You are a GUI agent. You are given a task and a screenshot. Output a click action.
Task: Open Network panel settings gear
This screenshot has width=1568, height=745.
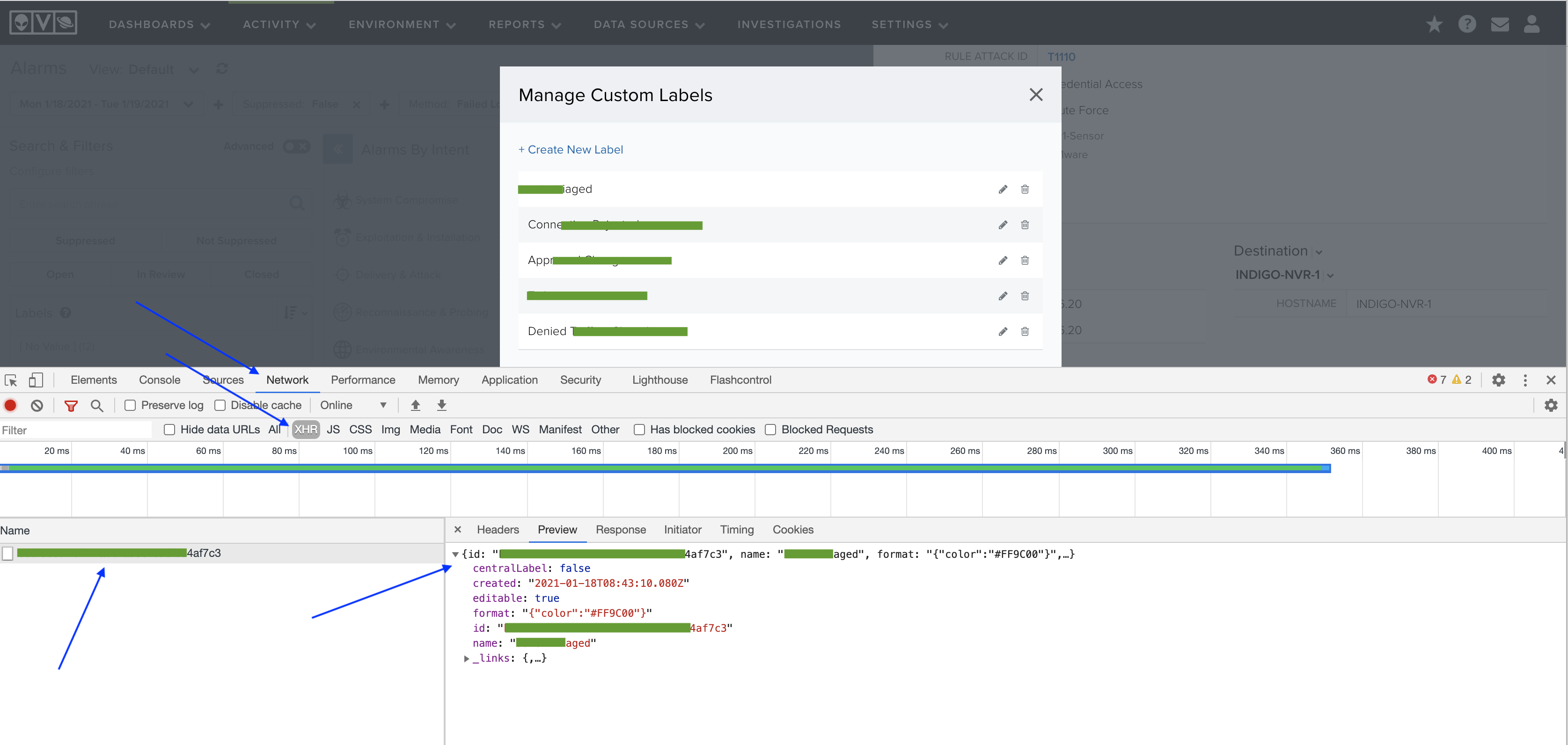pyautogui.click(x=1550, y=405)
